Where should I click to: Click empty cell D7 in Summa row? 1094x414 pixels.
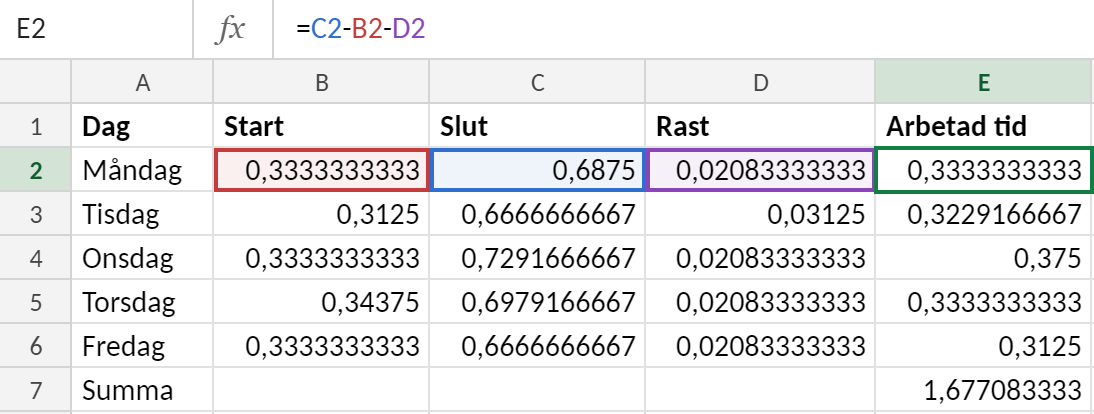pos(760,390)
